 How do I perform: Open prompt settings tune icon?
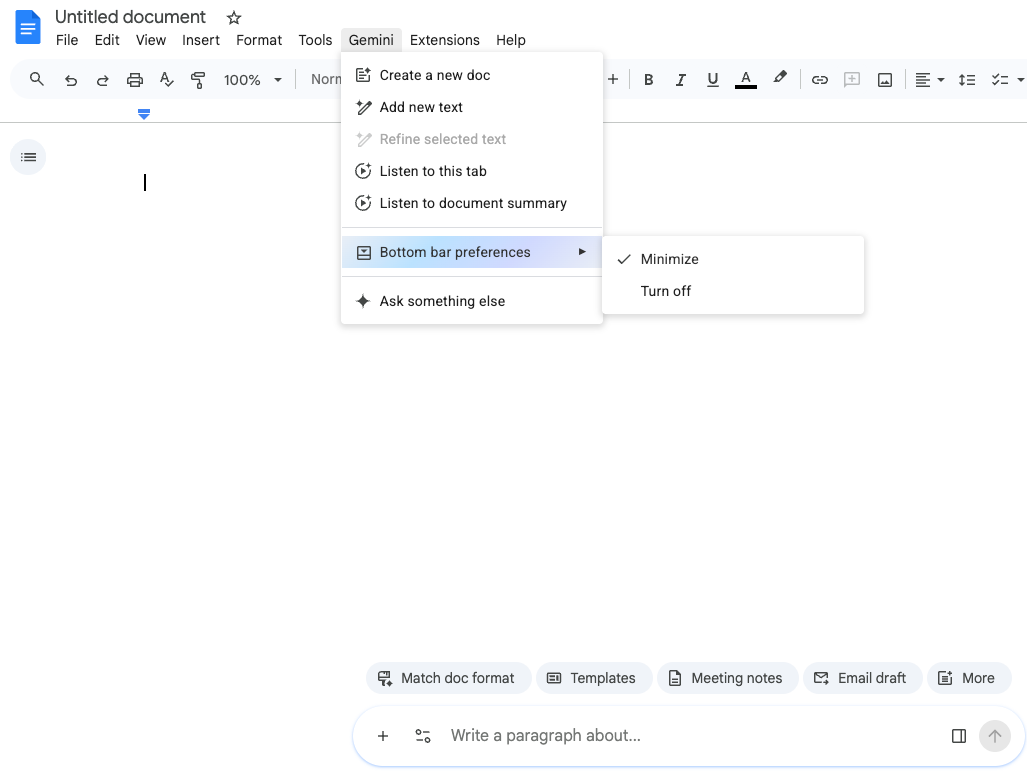(423, 736)
